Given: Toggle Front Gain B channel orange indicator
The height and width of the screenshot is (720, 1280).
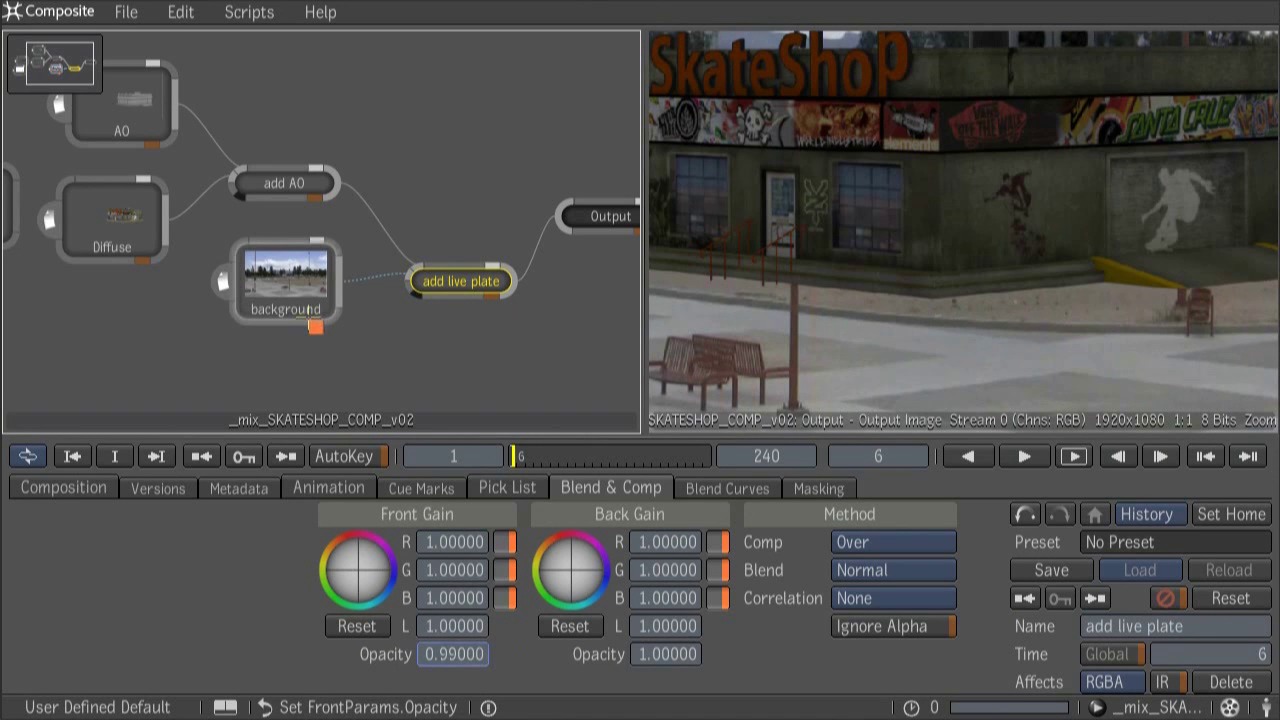Looking at the screenshot, I should click(507, 598).
